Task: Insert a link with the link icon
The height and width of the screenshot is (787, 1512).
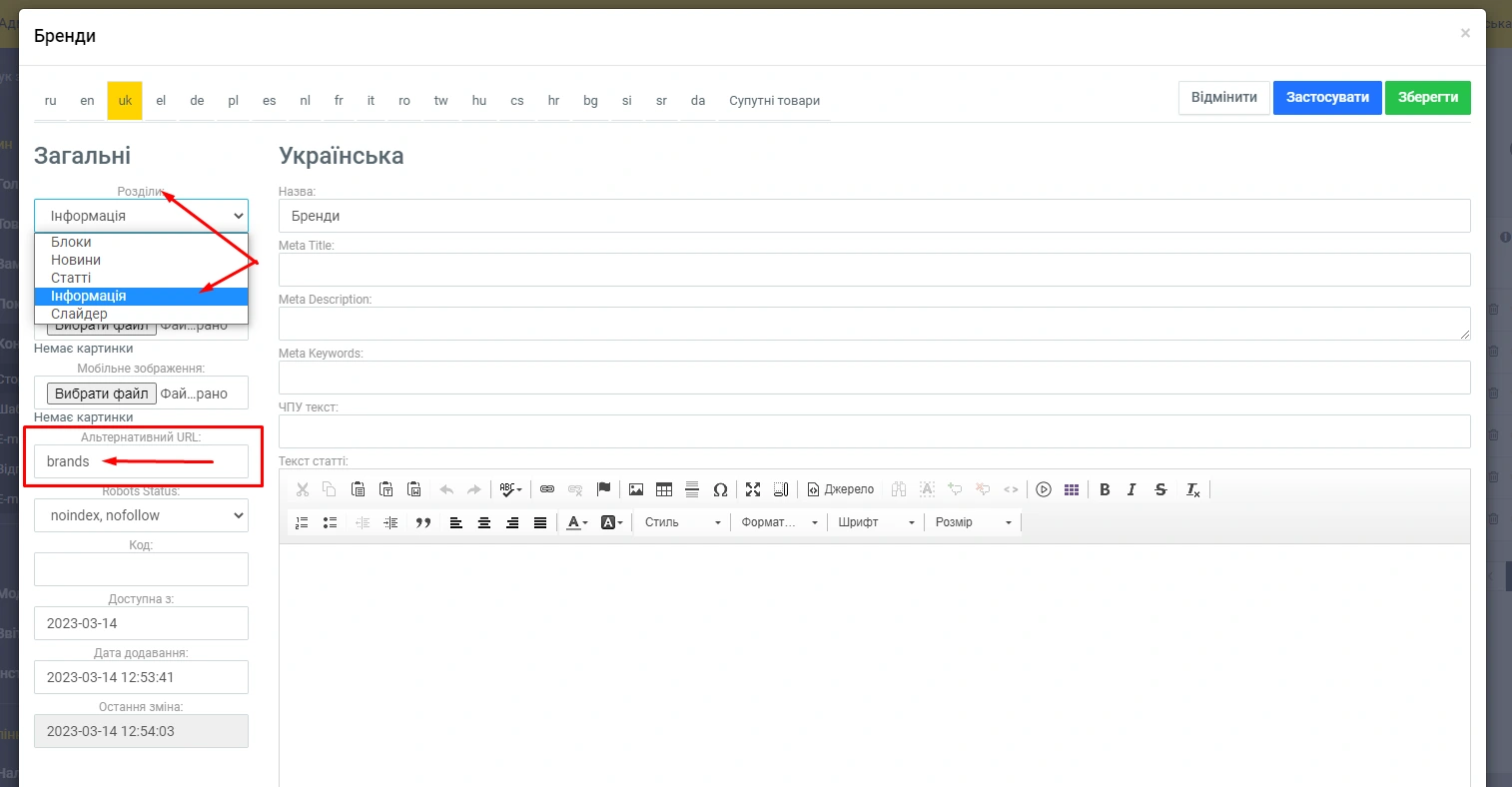Action: point(547,489)
